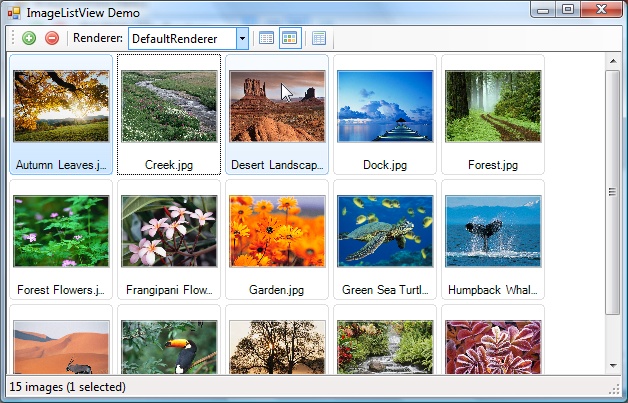Minimize the ImageListView Demo window
The width and height of the screenshot is (628, 403).
click(x=543, y=10)
